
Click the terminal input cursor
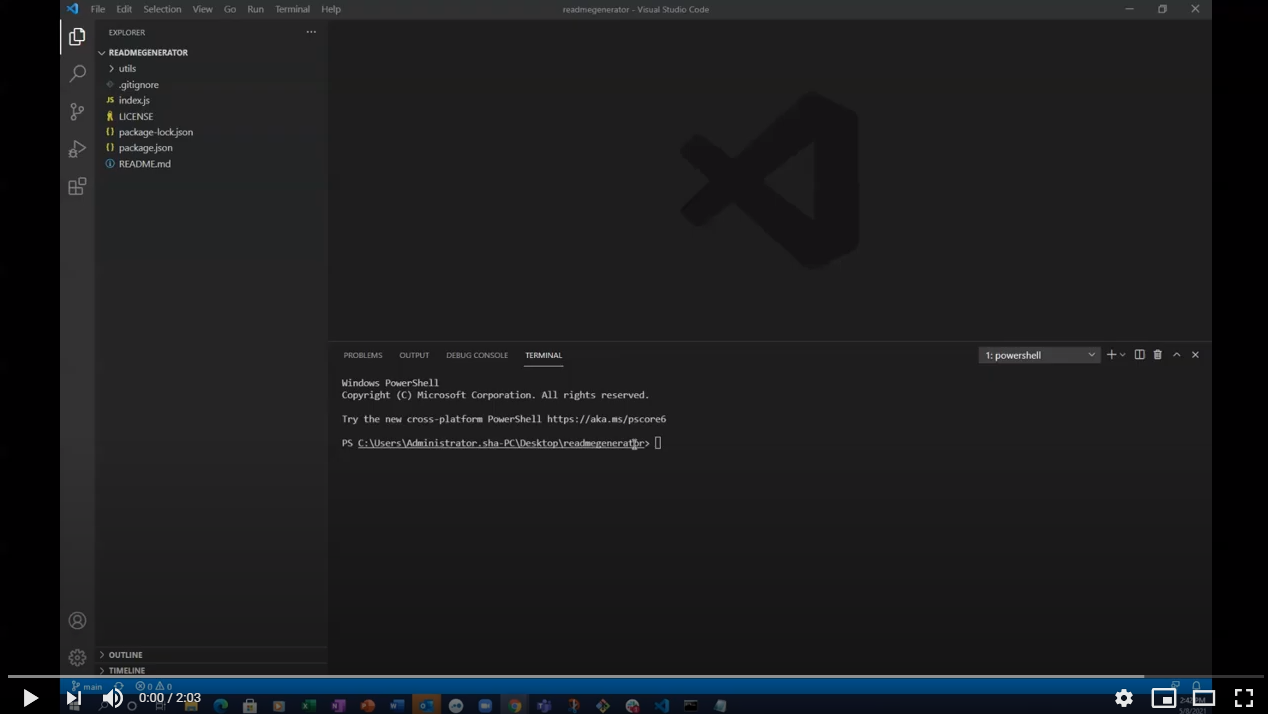(x=658, y=443)
